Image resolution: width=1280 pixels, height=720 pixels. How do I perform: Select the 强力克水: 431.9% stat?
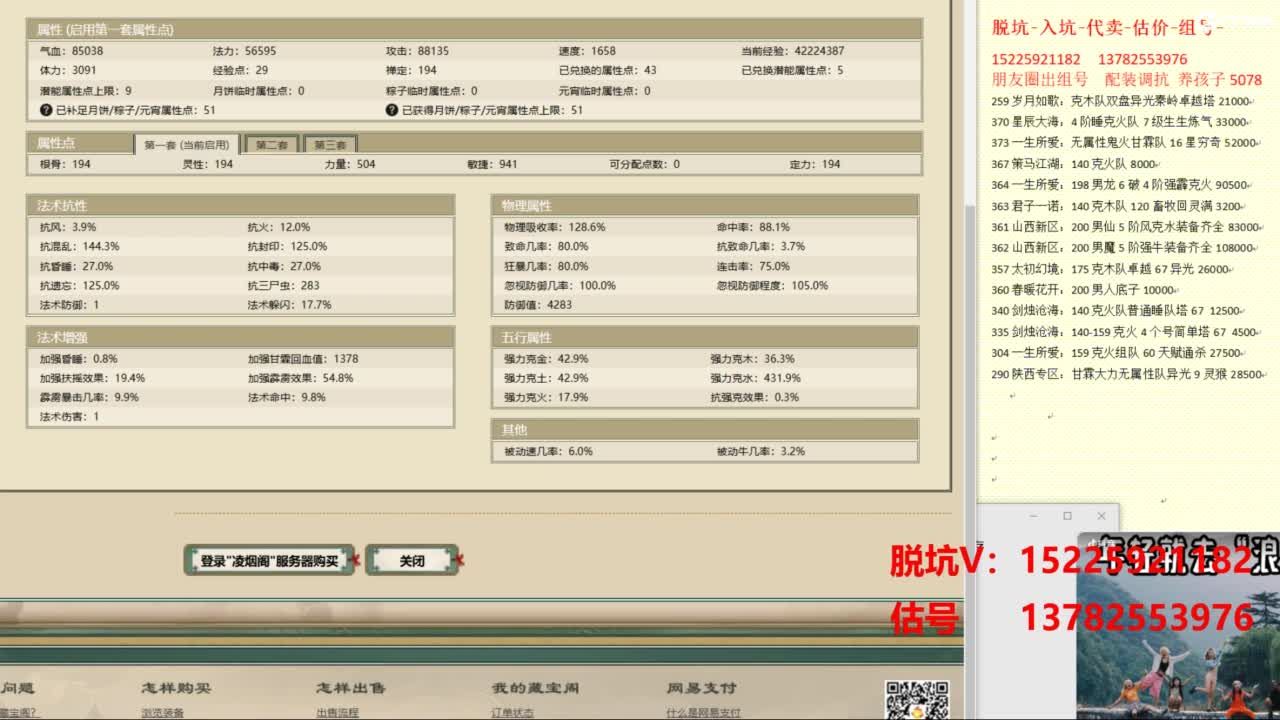[755, 378]
